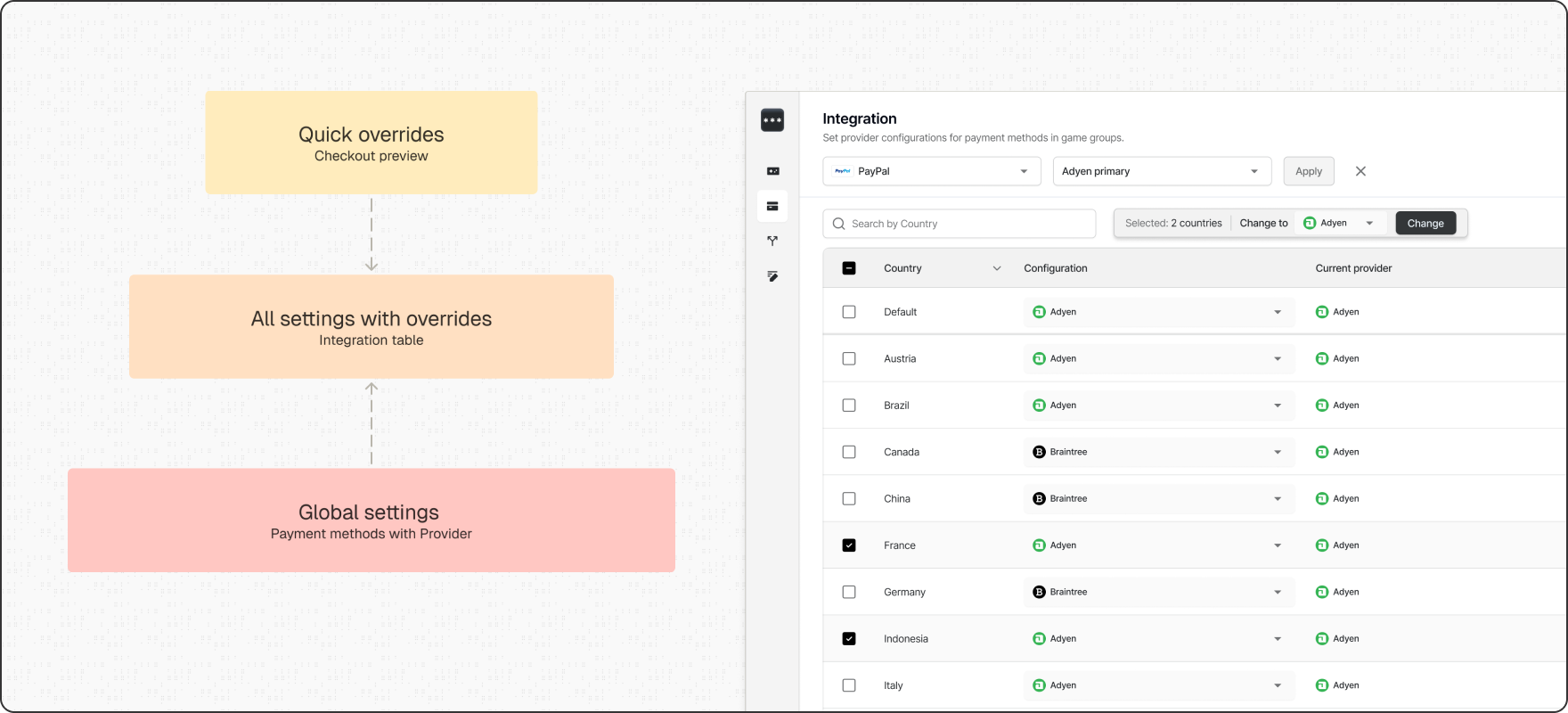Image resolution: width=1568 pixels, height=713 pixels.
Task: Click the magnifier icon in country search
Action: [x=838, y=224]
